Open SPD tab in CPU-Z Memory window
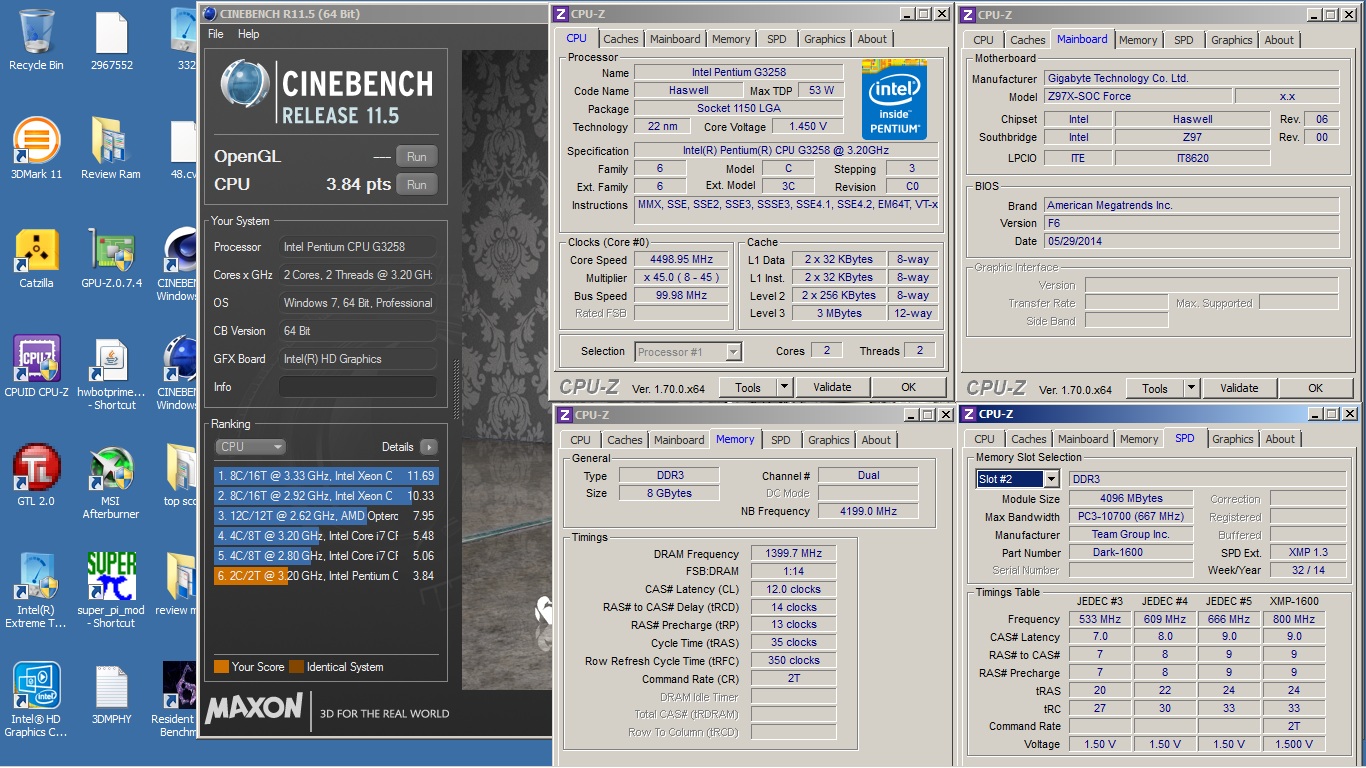The width and height of the screenshot is (1366, 768). click(x=780, y=440)
